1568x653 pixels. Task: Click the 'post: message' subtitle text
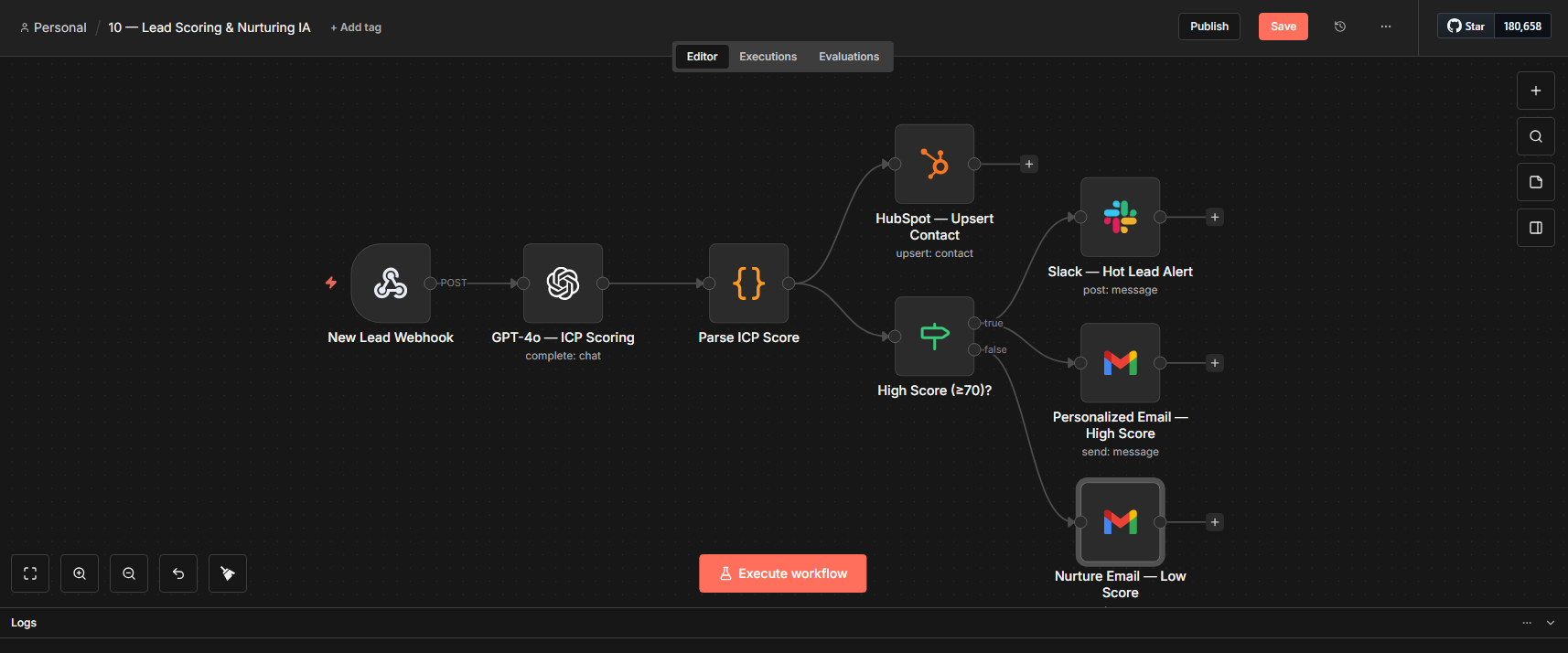click(1120, 290)
